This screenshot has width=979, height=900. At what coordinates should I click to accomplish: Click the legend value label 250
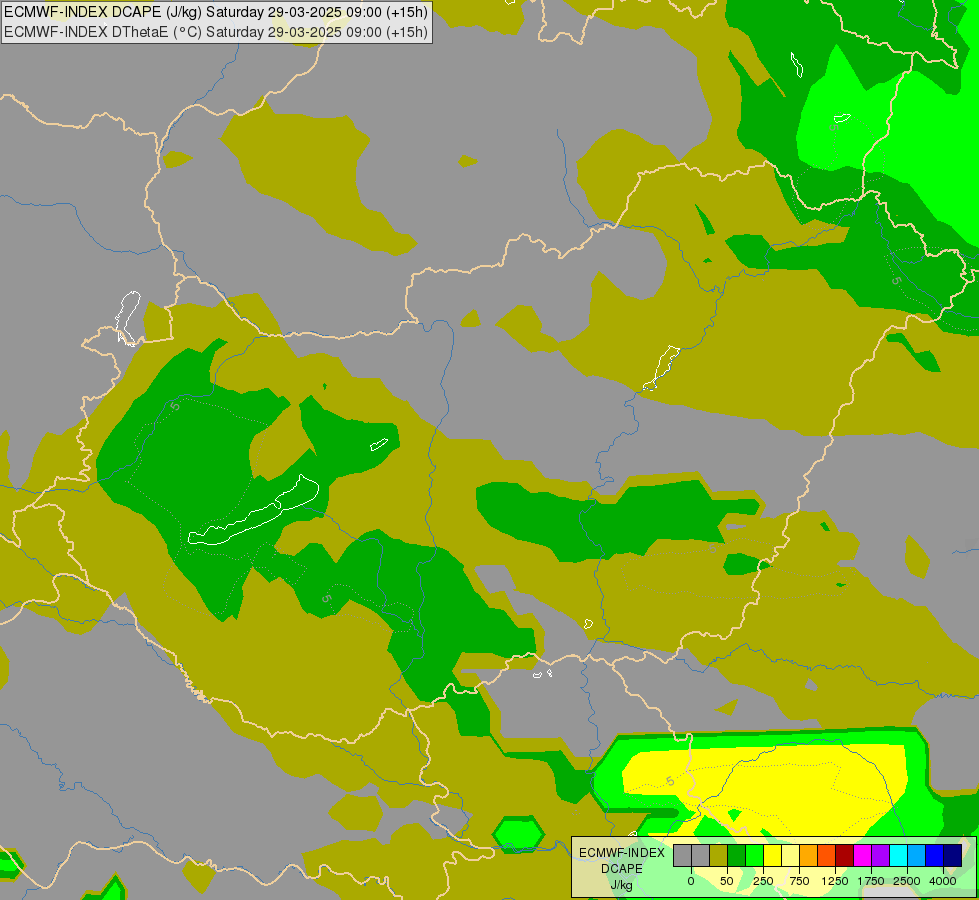(763, 881)
